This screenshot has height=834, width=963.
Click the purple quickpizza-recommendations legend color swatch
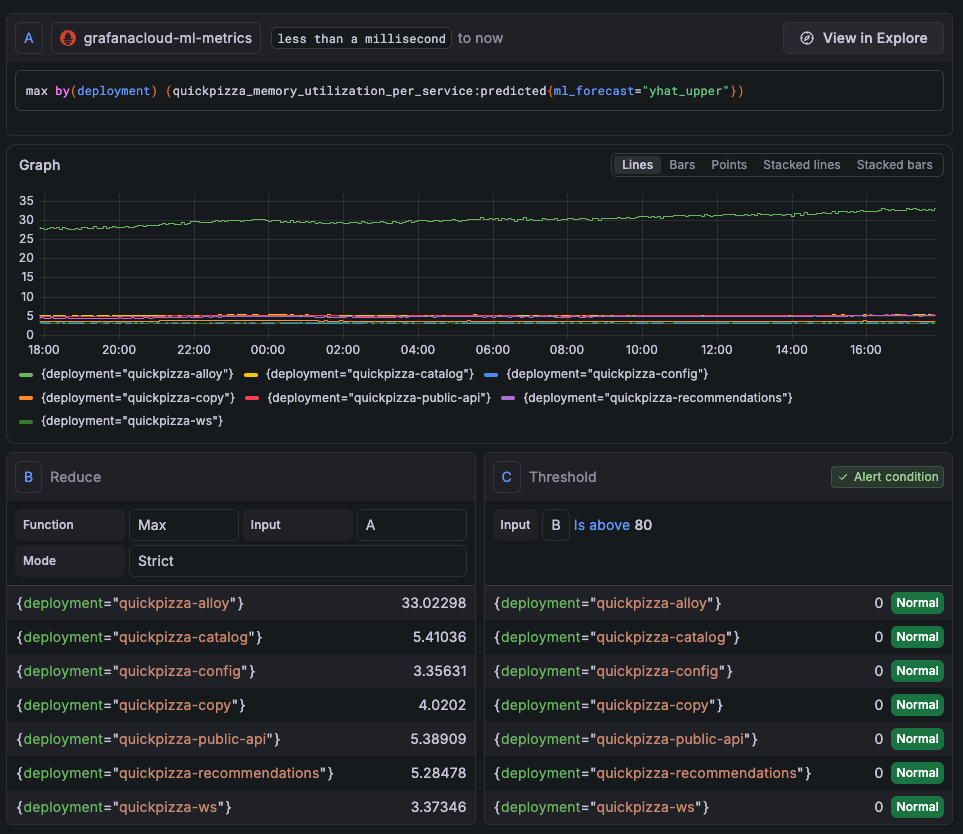pyautogui.click(x=508, y=399)
